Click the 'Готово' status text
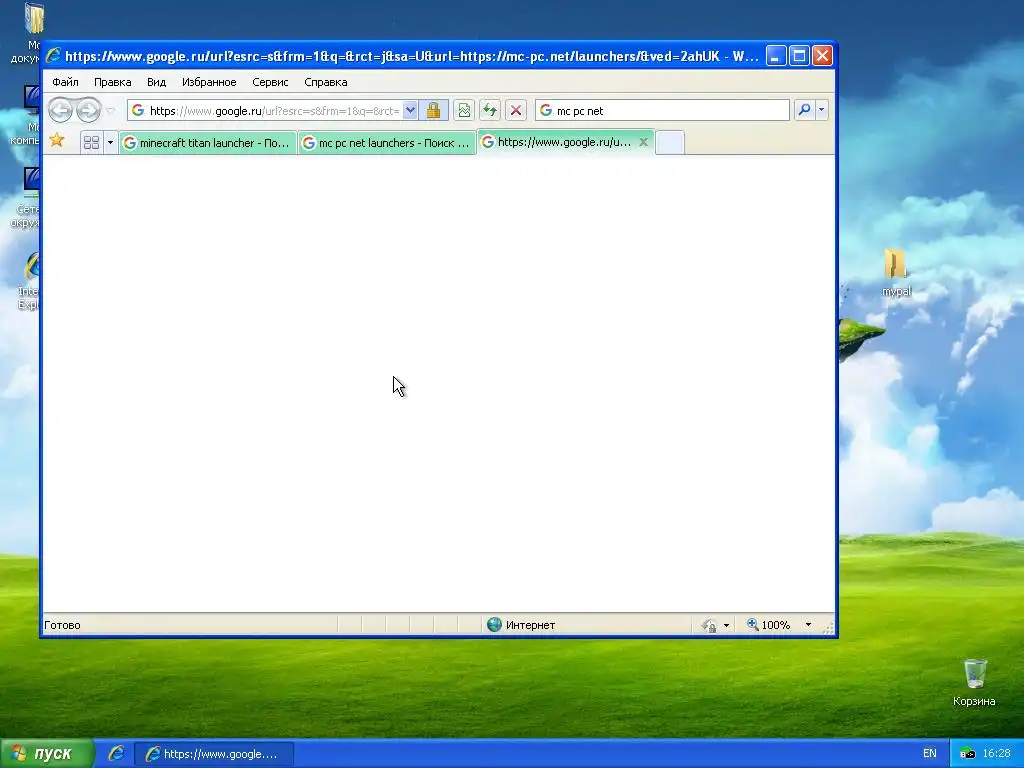 62,625
